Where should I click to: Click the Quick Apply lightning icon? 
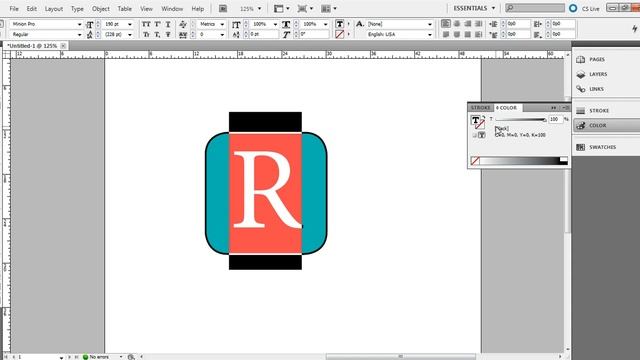pyautogui.click(x=635, y=29)
